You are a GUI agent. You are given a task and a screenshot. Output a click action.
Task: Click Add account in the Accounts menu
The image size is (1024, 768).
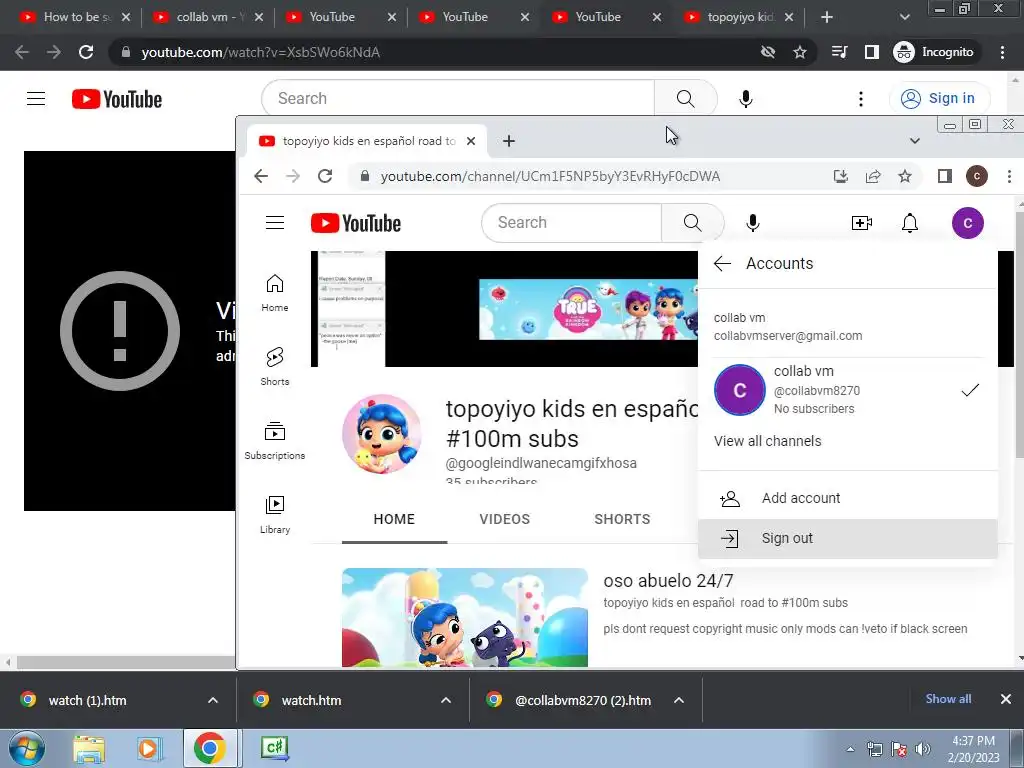point(848,498)
